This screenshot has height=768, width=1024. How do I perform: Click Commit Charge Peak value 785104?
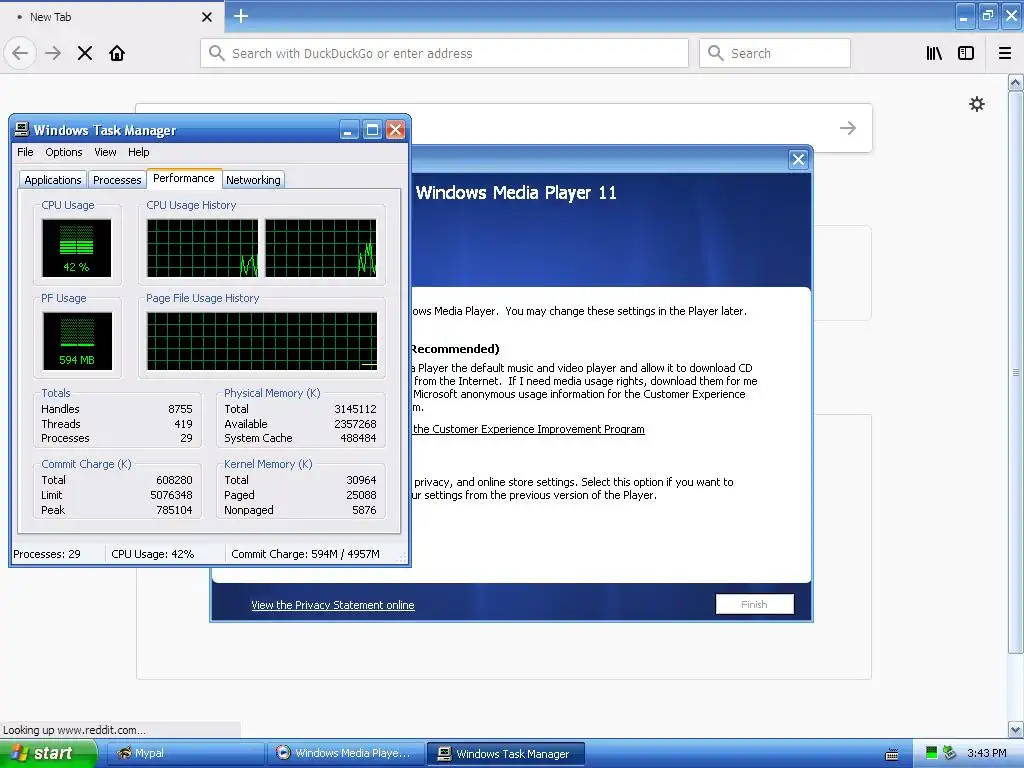174,510
